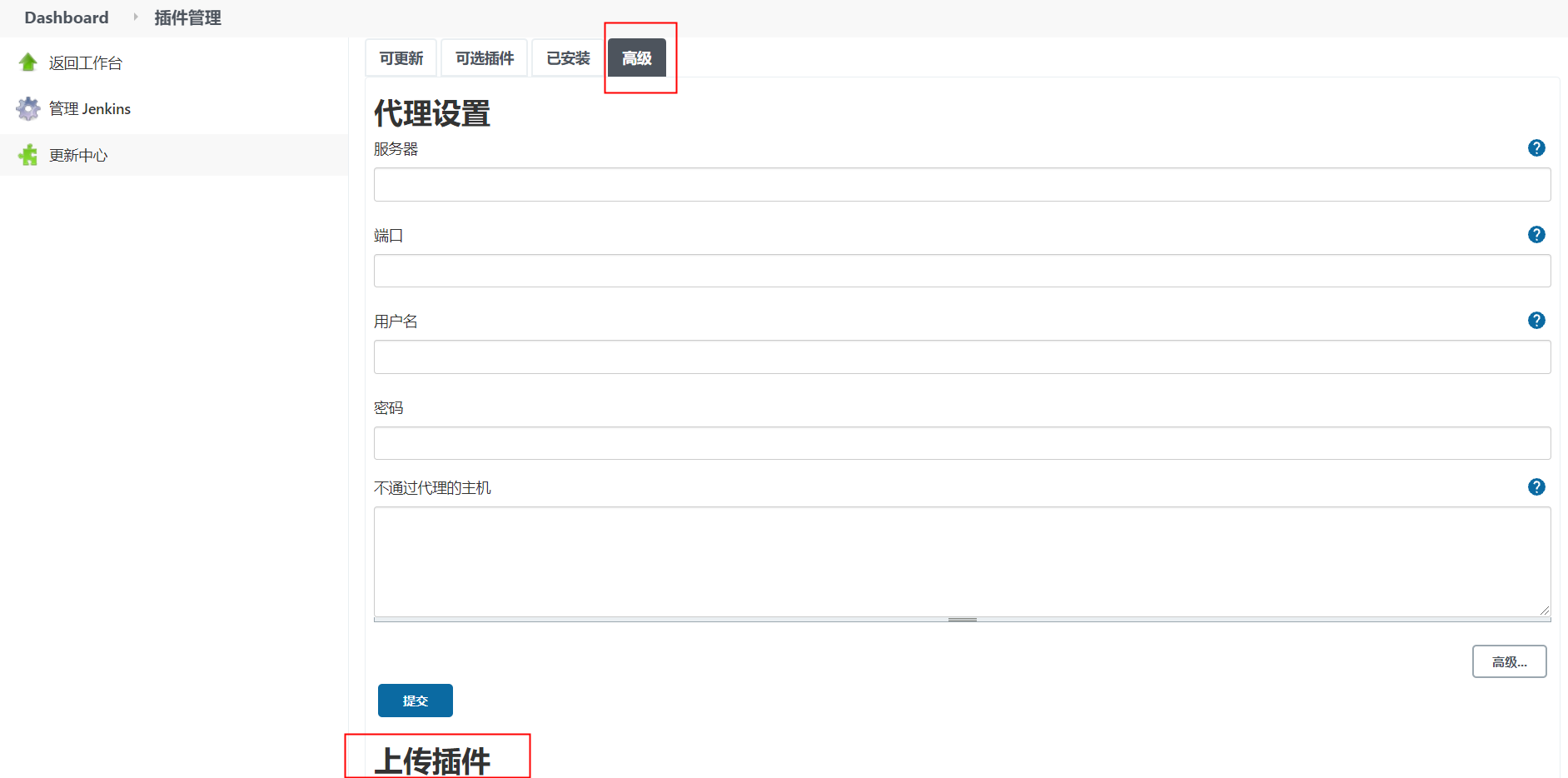
Task: Focus the 端口 input field
Action: tap(962, 271)
